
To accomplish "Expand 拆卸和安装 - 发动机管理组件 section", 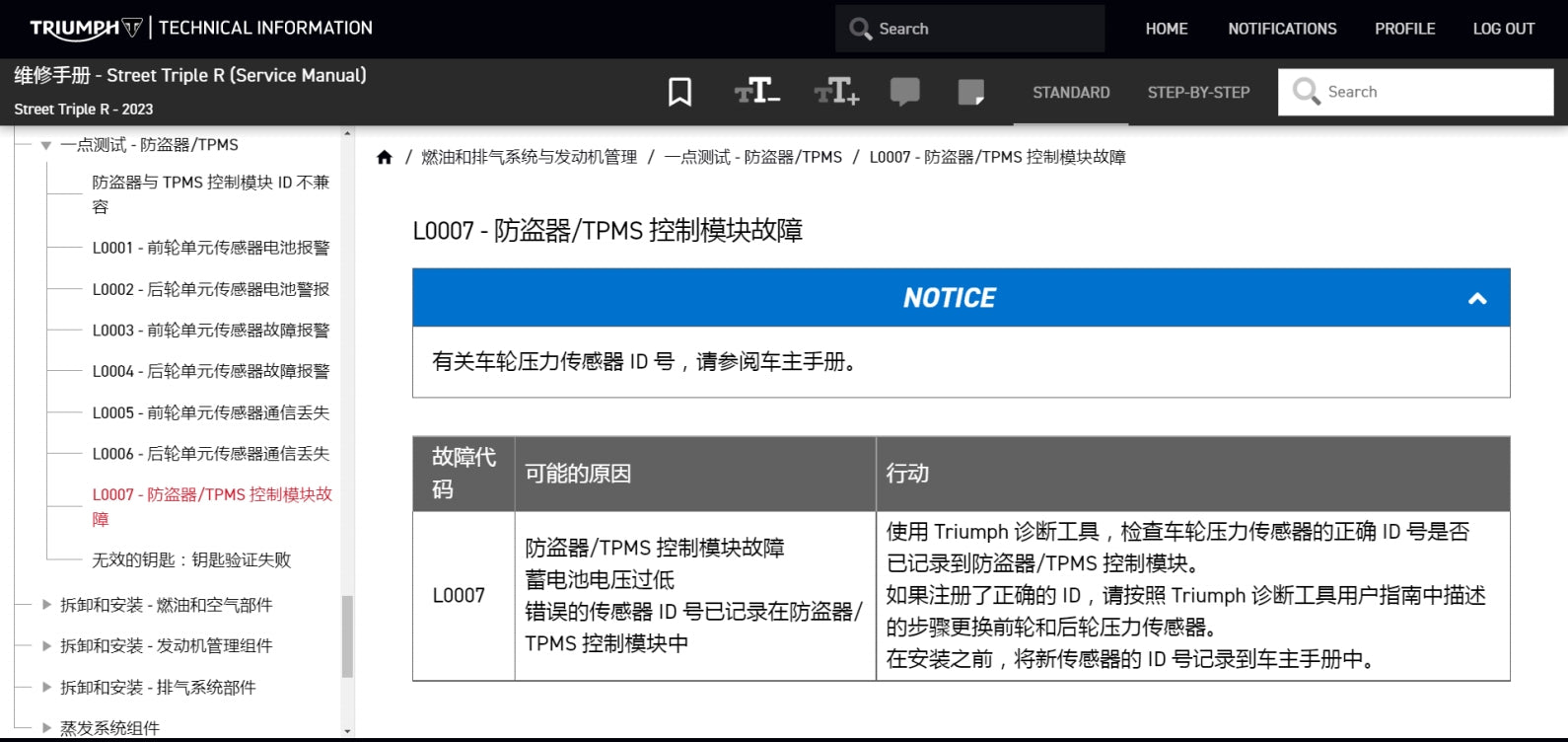I will pyautogui.click(x=45, y=646).
